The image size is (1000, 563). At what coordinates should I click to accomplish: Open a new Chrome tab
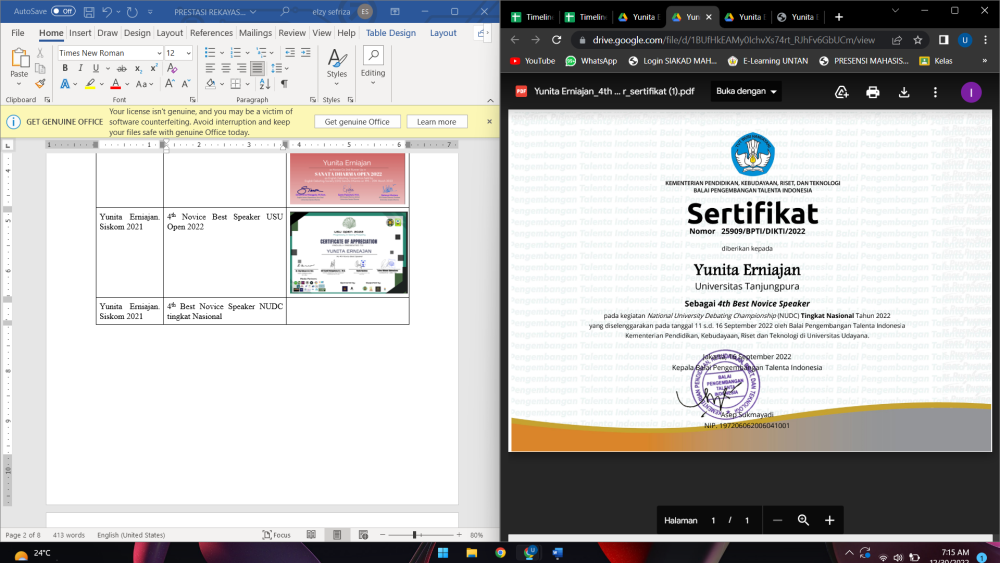click(839, 17)
